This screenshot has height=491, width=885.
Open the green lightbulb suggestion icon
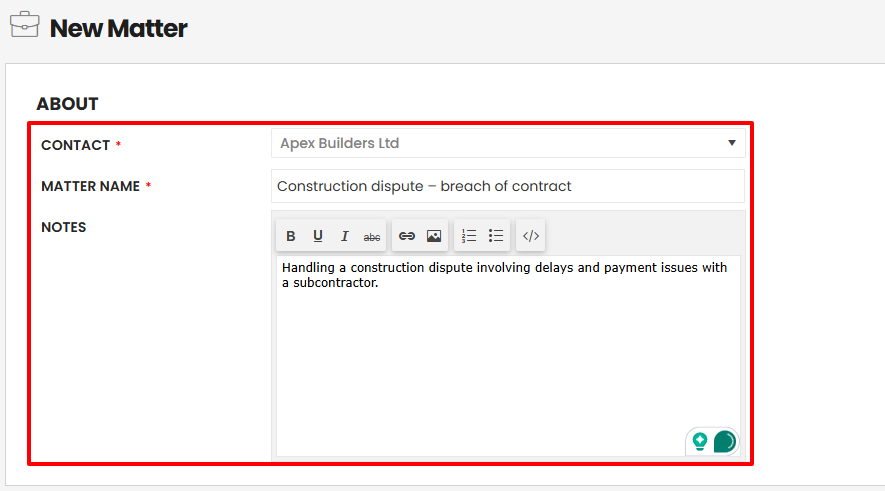tap(700, 441)
